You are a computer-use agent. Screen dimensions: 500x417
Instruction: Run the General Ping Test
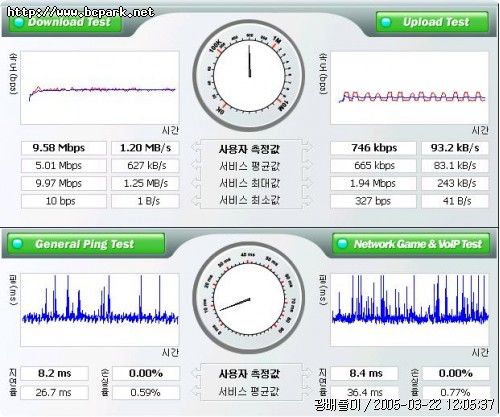[x=86, y=244]
